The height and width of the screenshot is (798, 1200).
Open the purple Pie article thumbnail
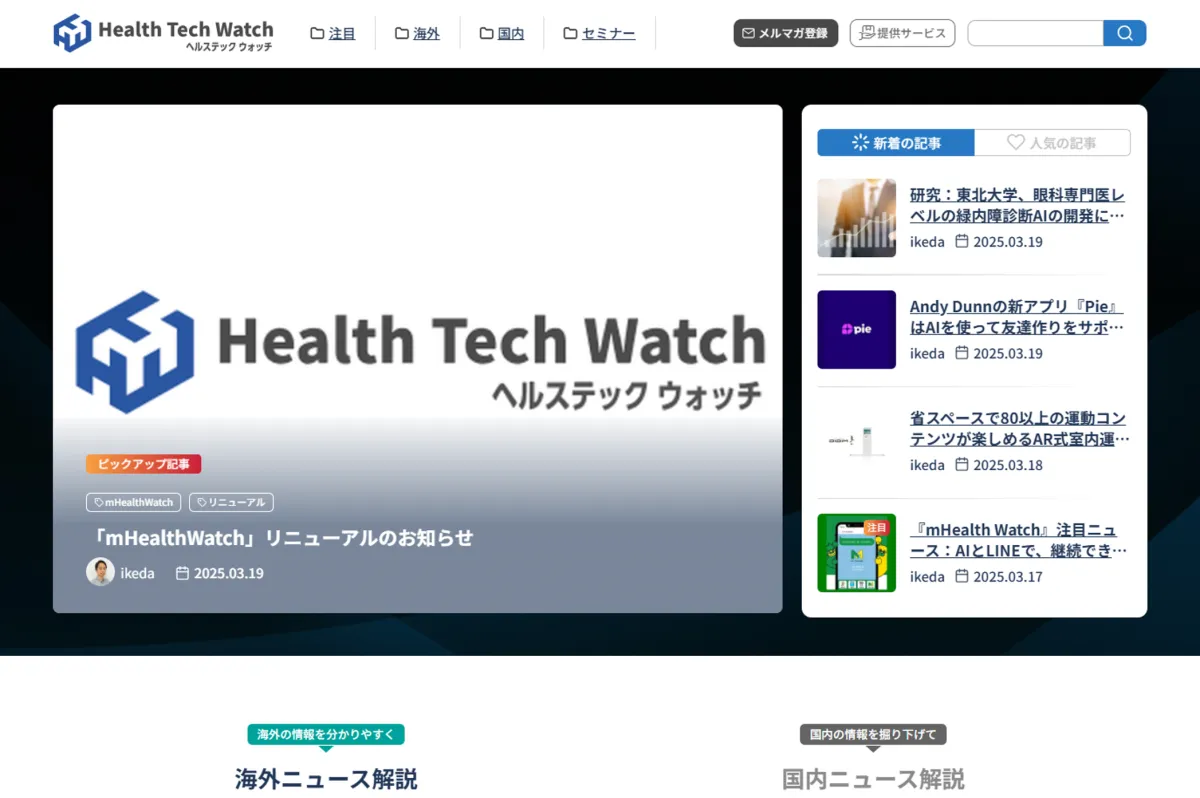tap(856, 330)
